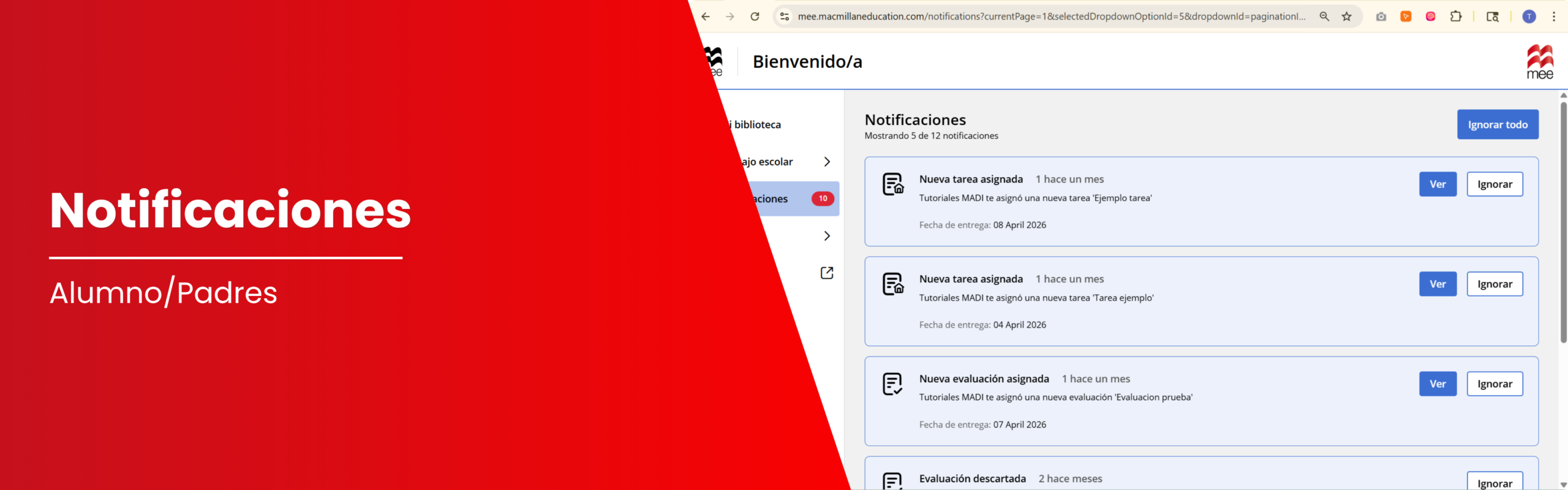Click the tab search icon in toolbar
Screen dimensions: 1568x490
pos(1493,17)
